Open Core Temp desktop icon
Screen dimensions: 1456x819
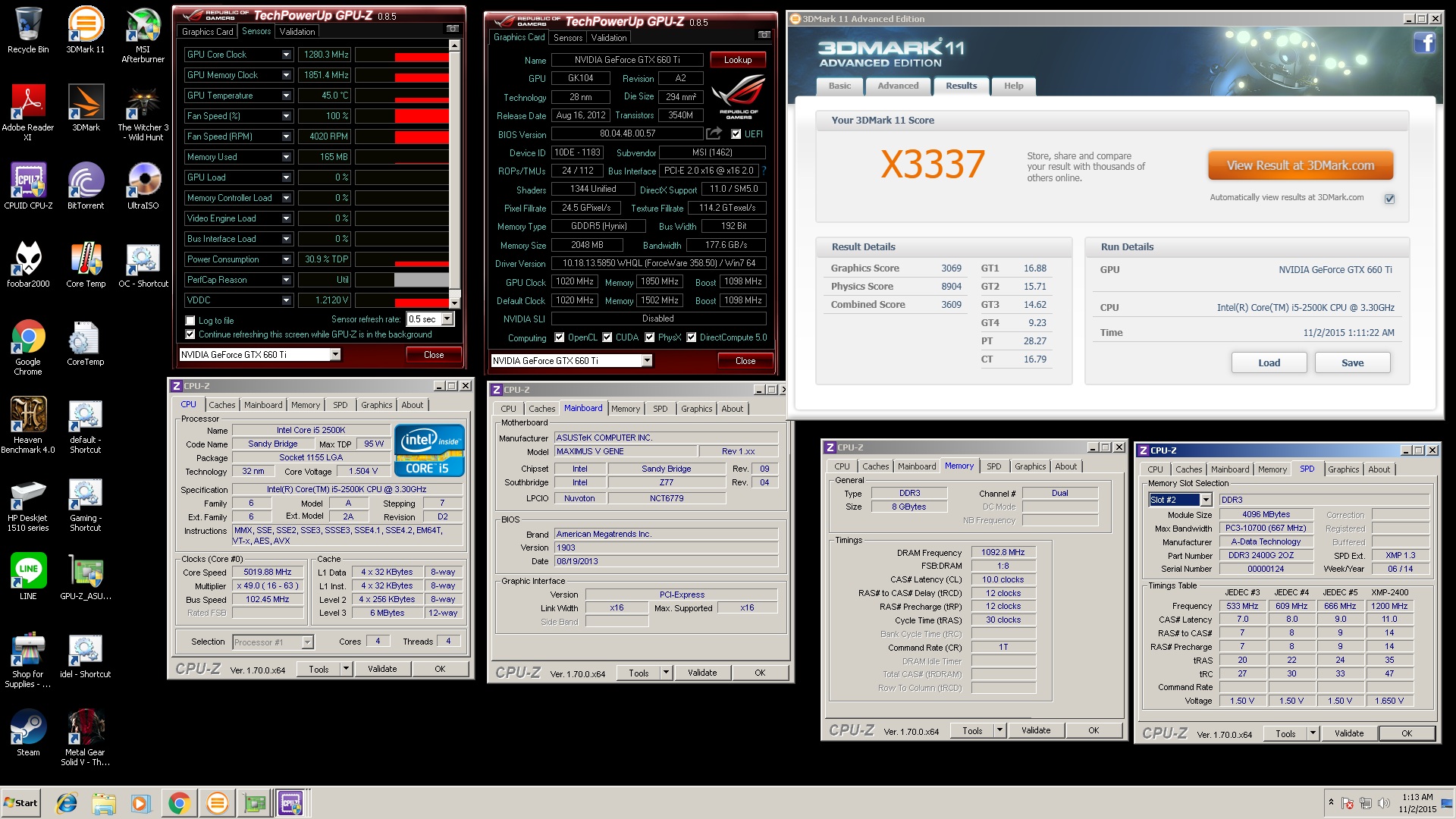(86, 264)
